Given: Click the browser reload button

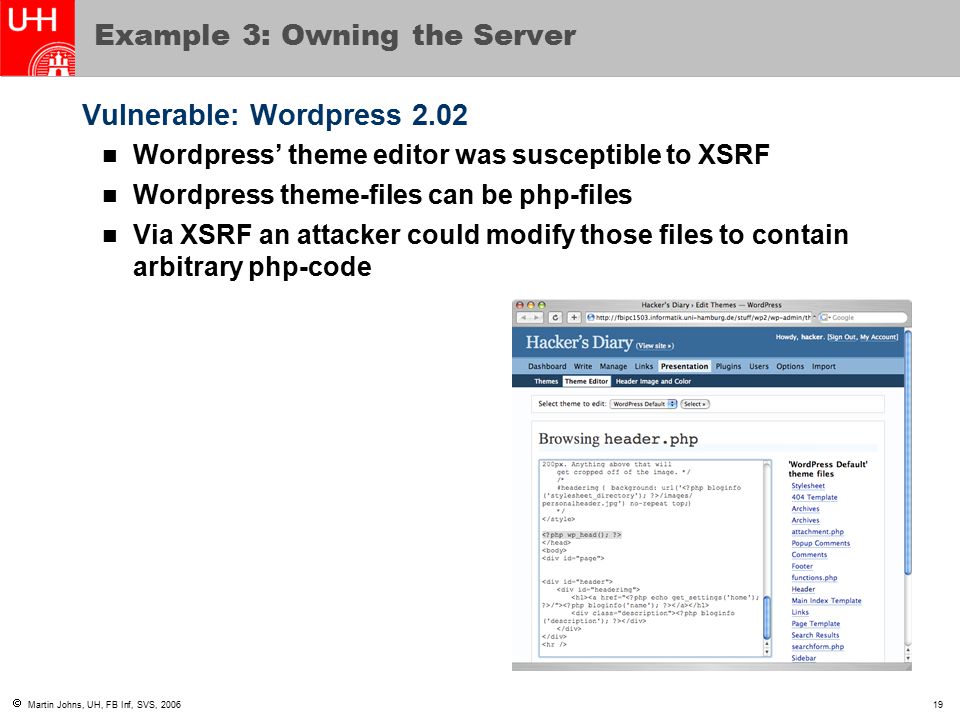Looking at the screenshot, I should point(555,318).
